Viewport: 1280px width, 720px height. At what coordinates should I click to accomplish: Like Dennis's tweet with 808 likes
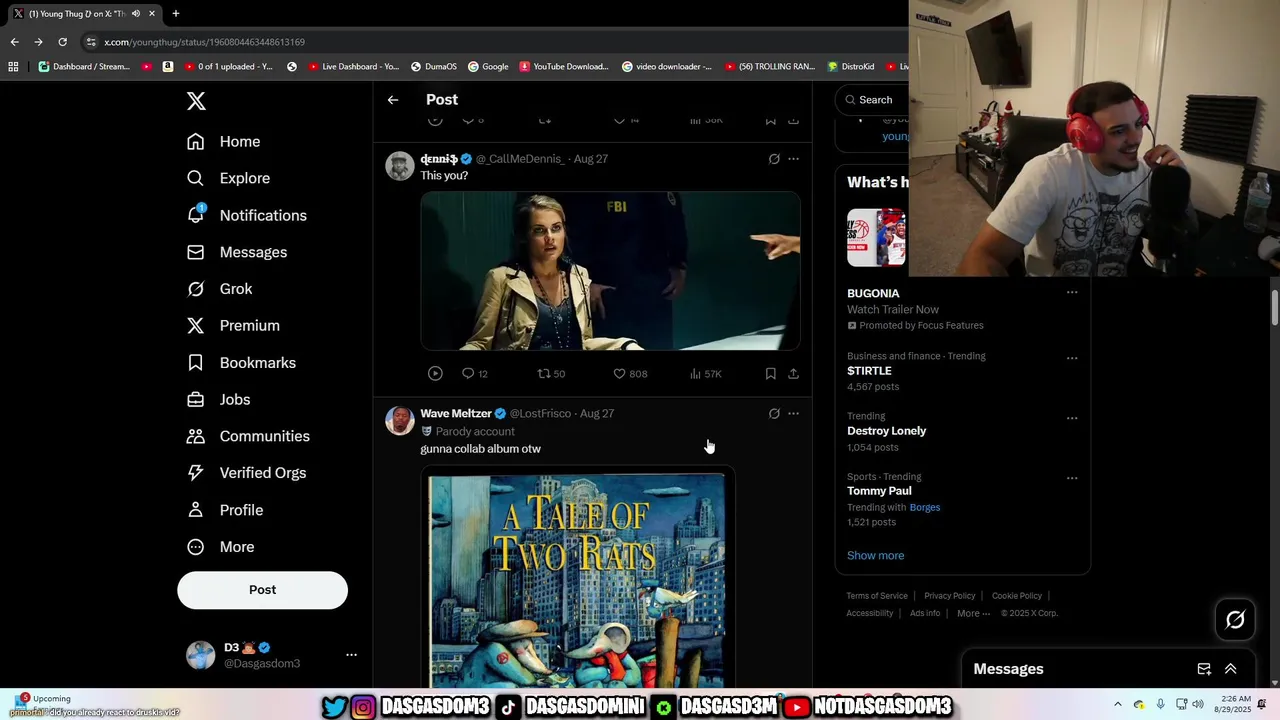[630, 374]
